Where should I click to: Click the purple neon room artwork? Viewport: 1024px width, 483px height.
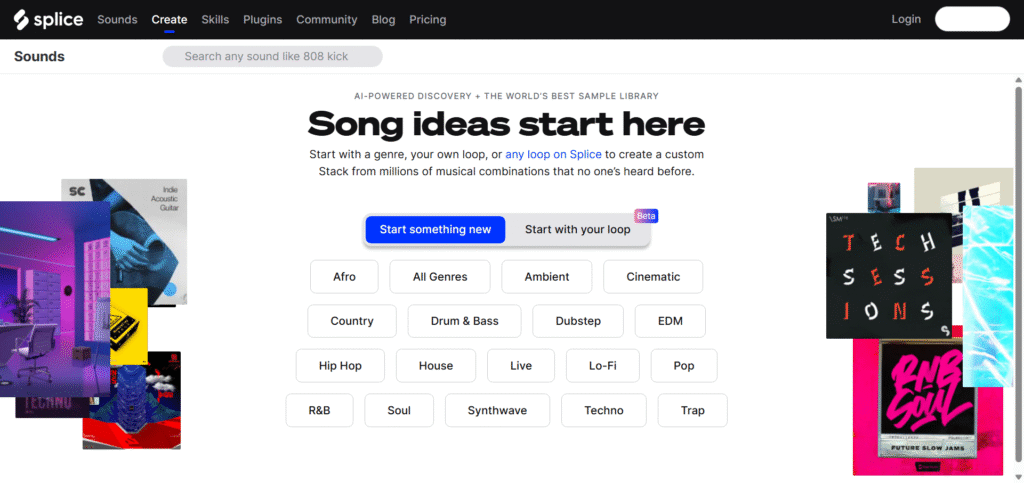tap(55, 298)
